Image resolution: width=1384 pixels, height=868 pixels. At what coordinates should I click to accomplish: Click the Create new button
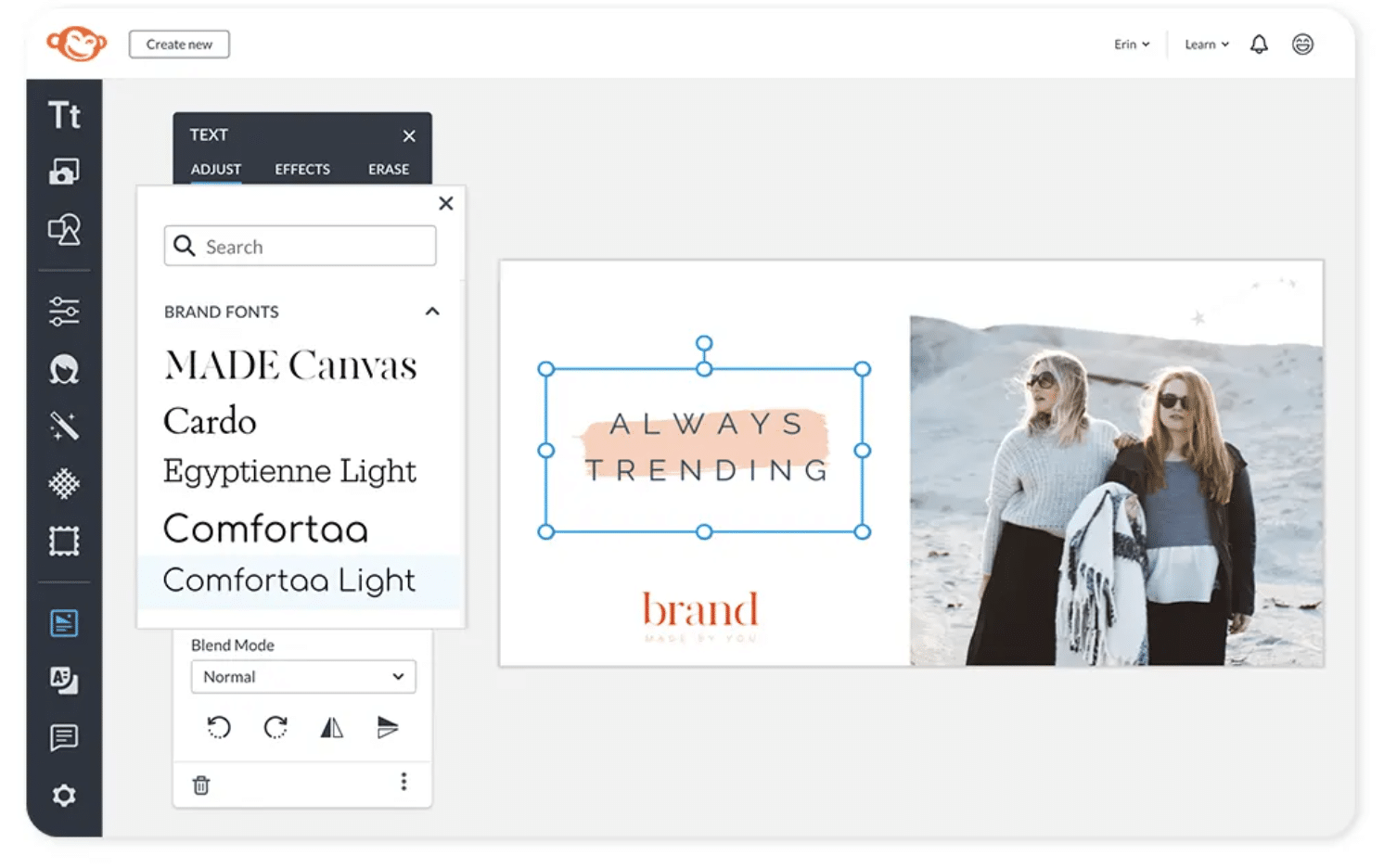click(x=179, y=45)
